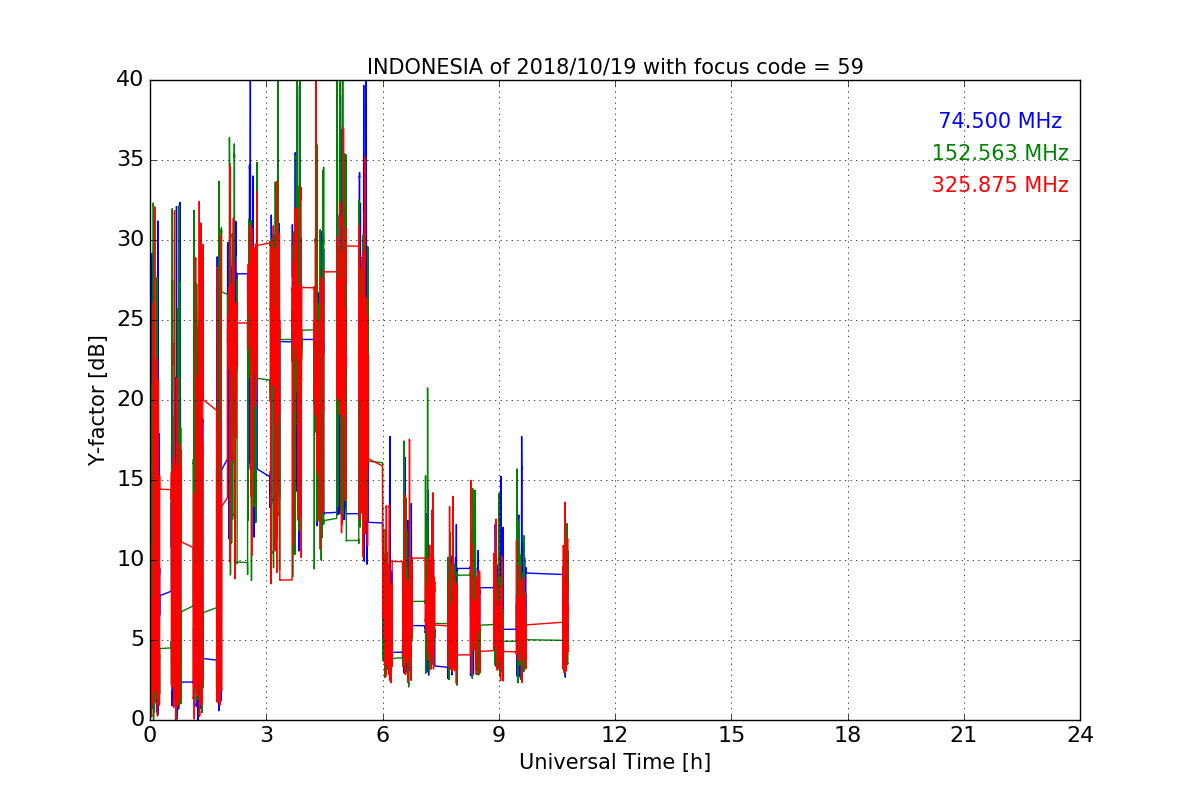1200x800 pixels.
Task: Click the x-axis tick label 21
Action: (964, 734)
